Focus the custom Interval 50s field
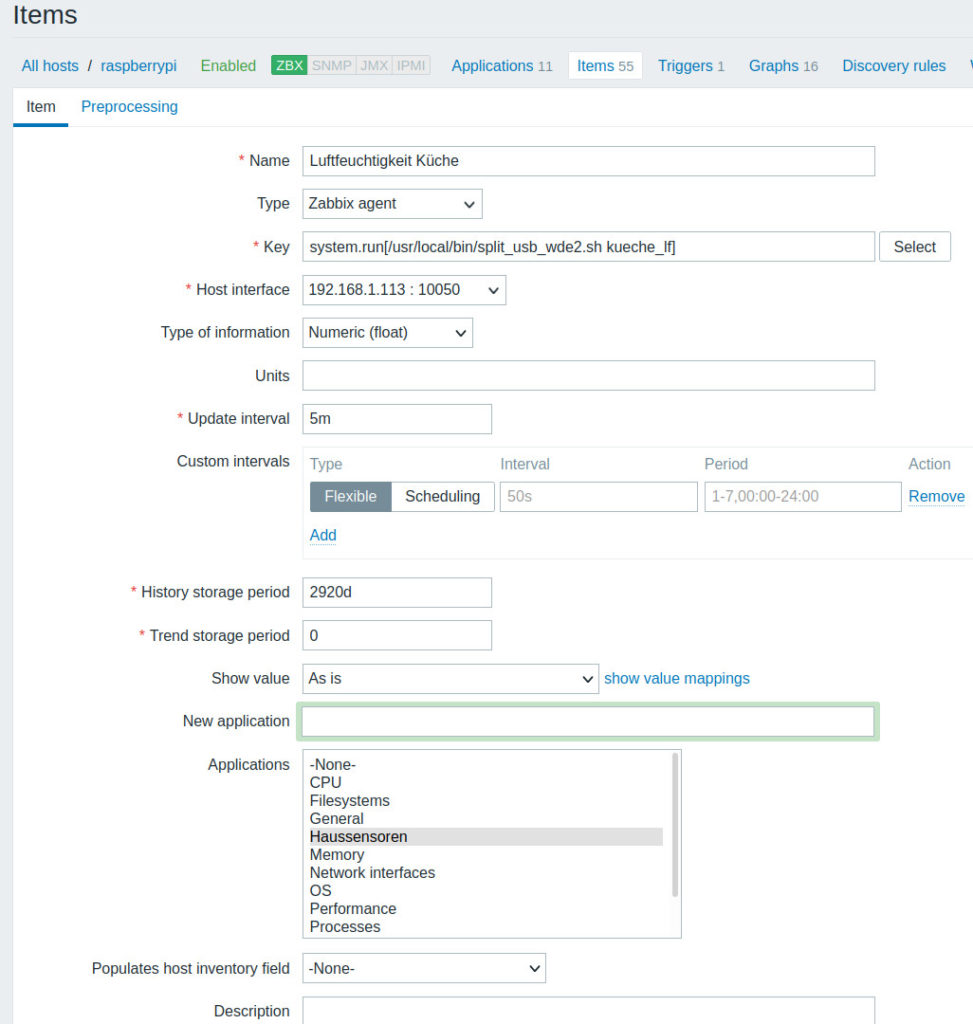973x1024 pixels. point(599,496)
